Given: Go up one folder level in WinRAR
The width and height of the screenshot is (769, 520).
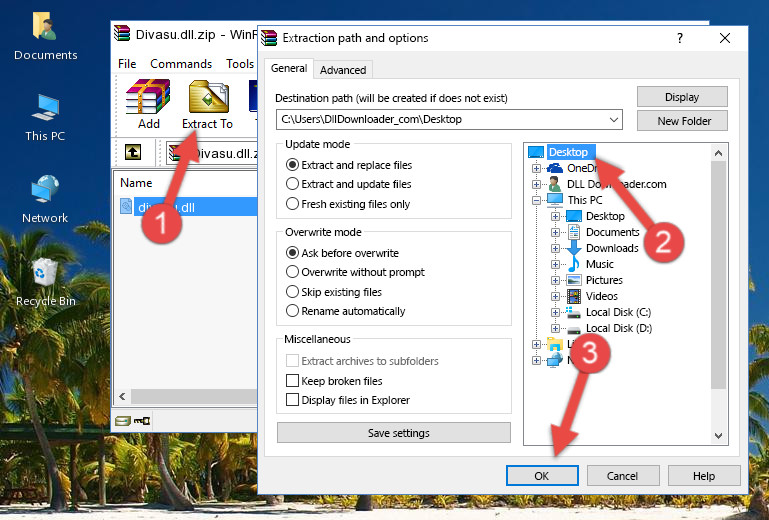Looking at the screenshot, I should pos(133,153).
